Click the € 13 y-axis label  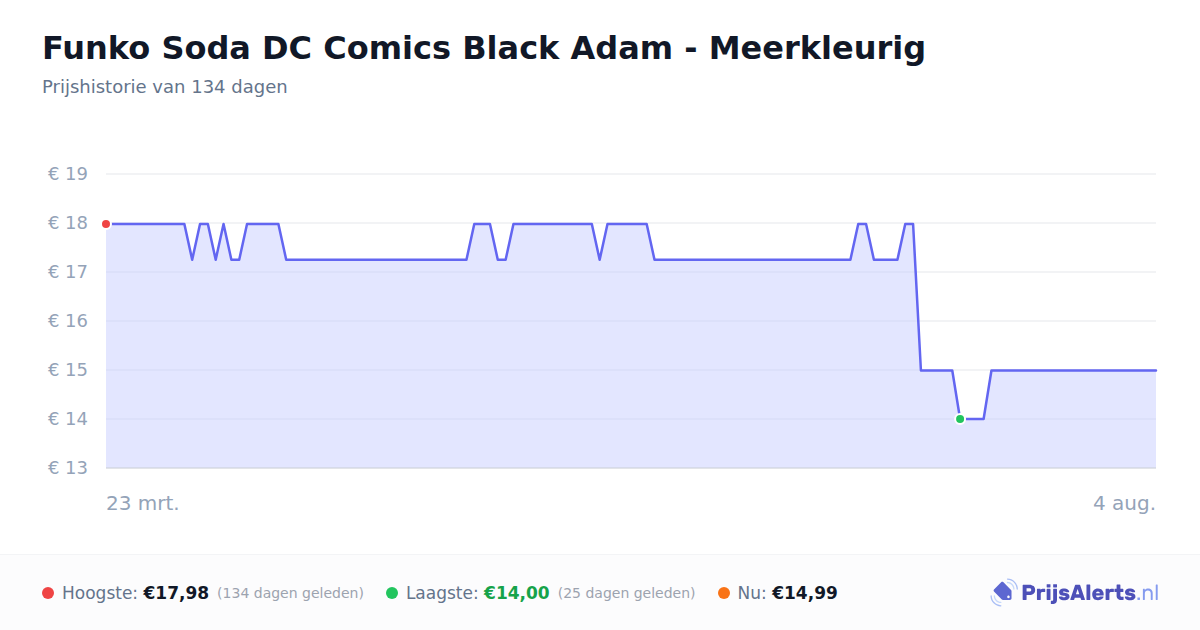68,468
